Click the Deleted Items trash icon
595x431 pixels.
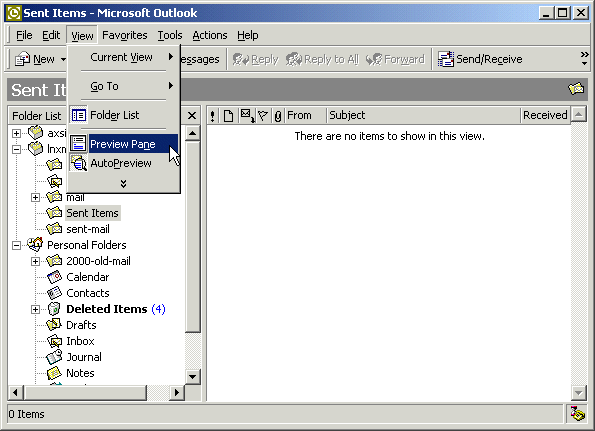pos(54,309)
